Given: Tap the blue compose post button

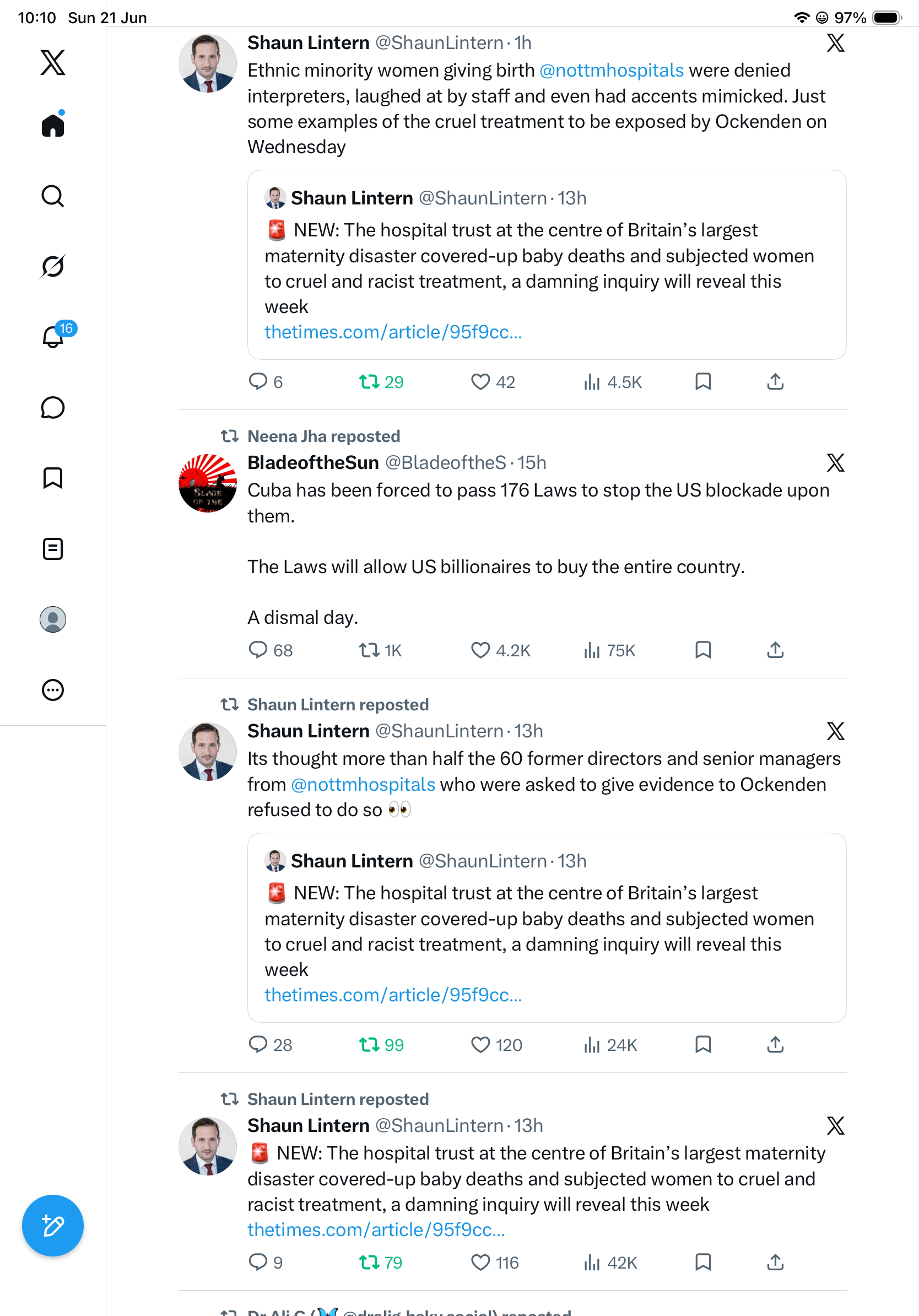Looking at the screenshot, I should click(x=53, y=1226).
